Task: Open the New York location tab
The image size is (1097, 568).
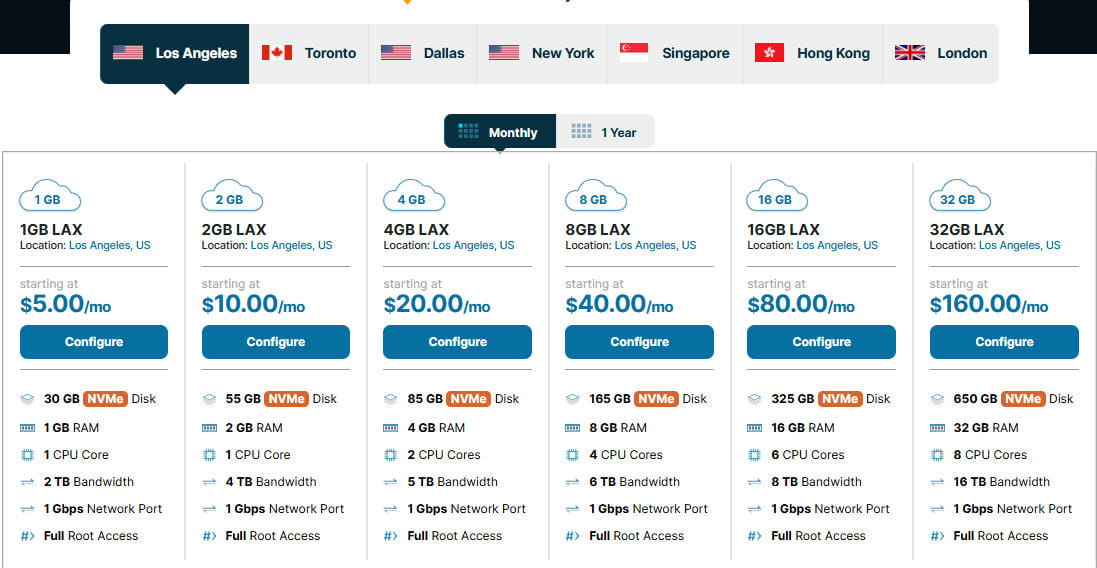Action: pyautogui.click(x=542, y=54)
